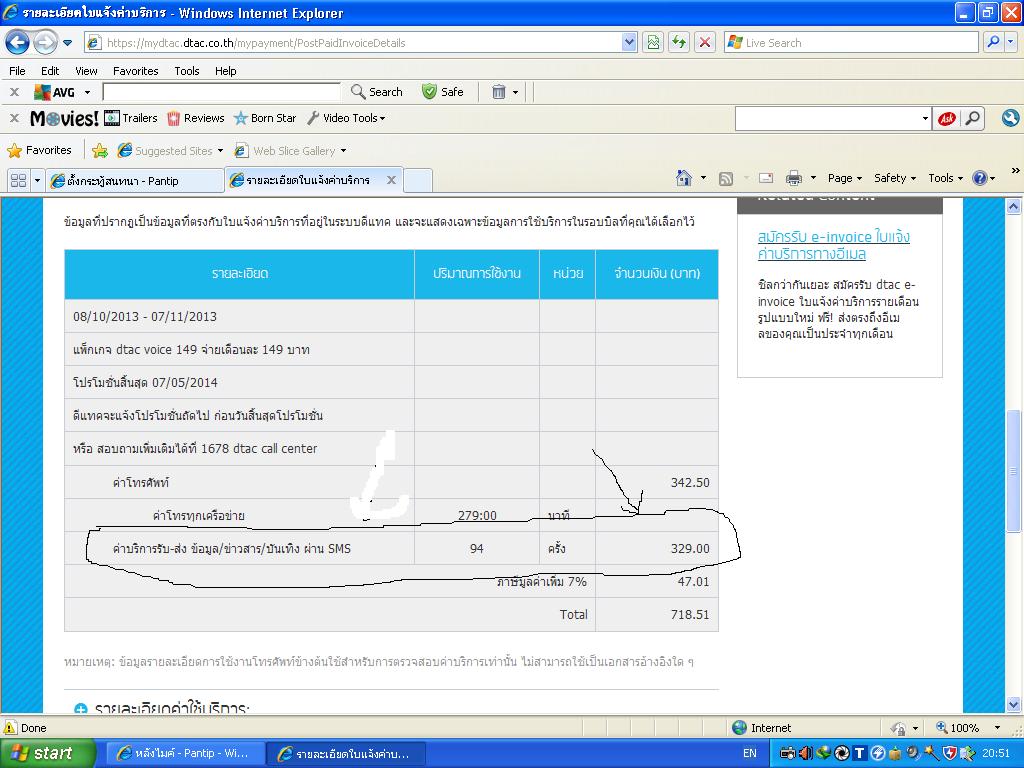
Task: Switch to the Pantip tab
Action: (136, 181)
